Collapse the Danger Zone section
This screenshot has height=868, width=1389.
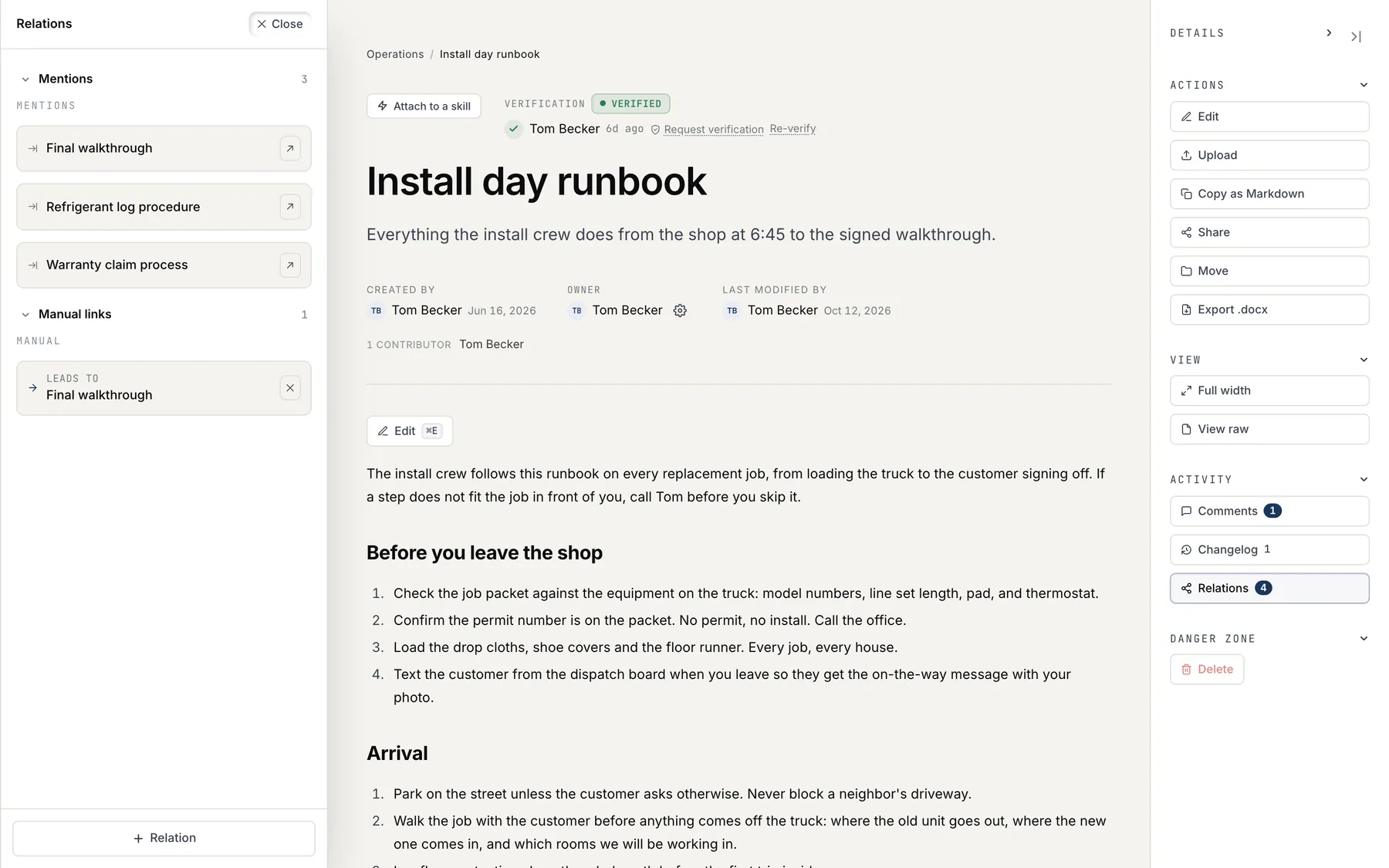(1364, 638)
